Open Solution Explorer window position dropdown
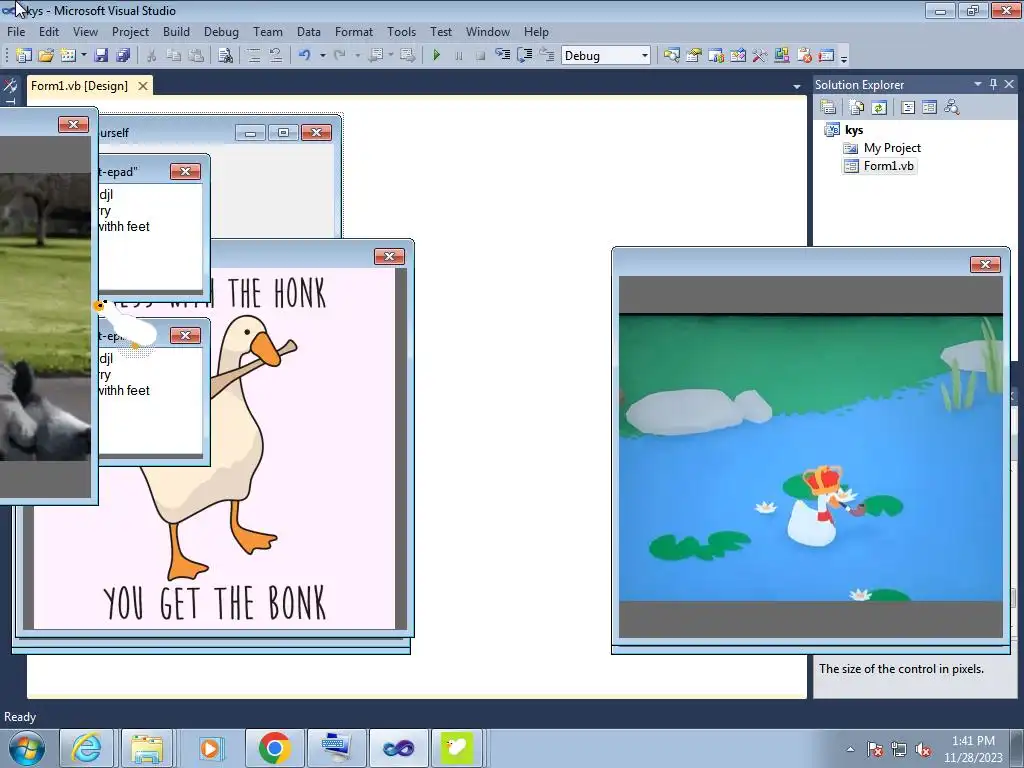Image resolution: width=1024 pixels, height=768 pixels. point(978,84)
